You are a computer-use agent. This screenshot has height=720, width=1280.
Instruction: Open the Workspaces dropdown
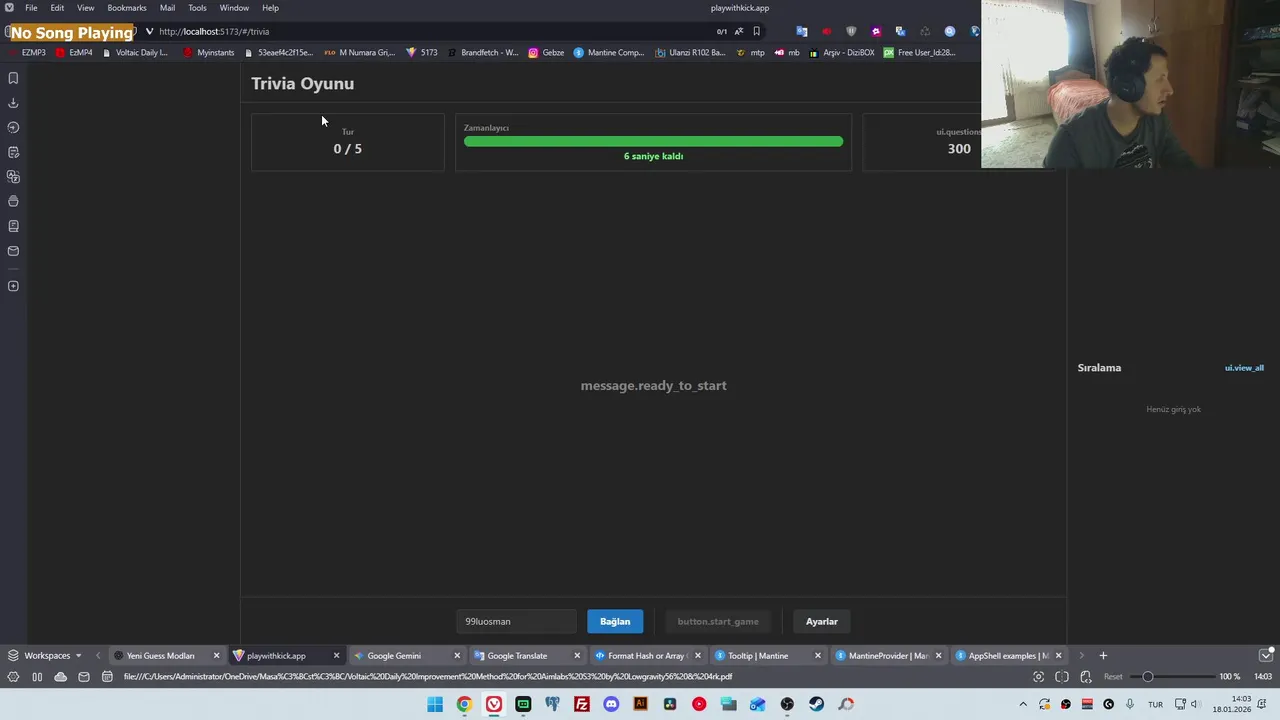click(x=45, y=656)
